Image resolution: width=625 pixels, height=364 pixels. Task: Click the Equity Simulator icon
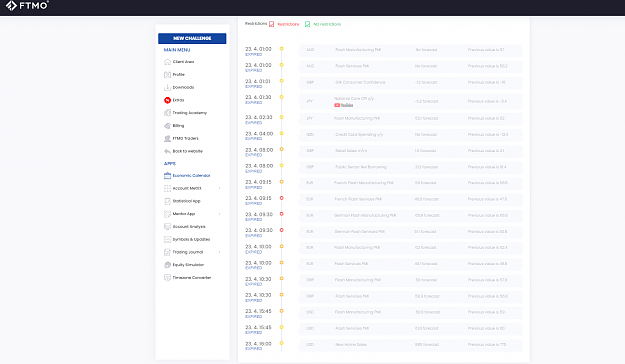pos(167,265)
